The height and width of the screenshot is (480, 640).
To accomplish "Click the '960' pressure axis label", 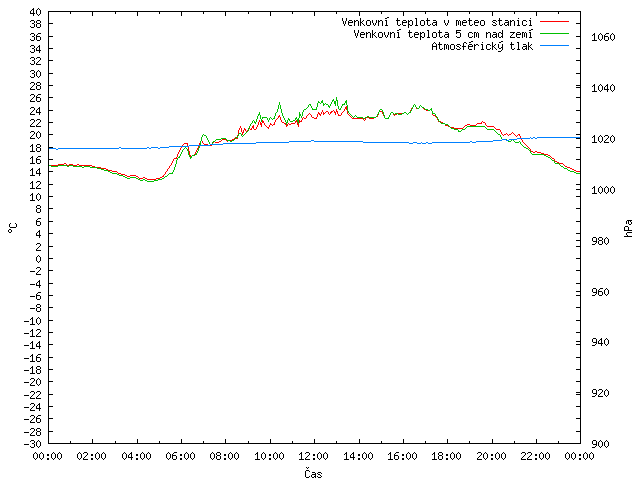I will click(x=600, y=292).
